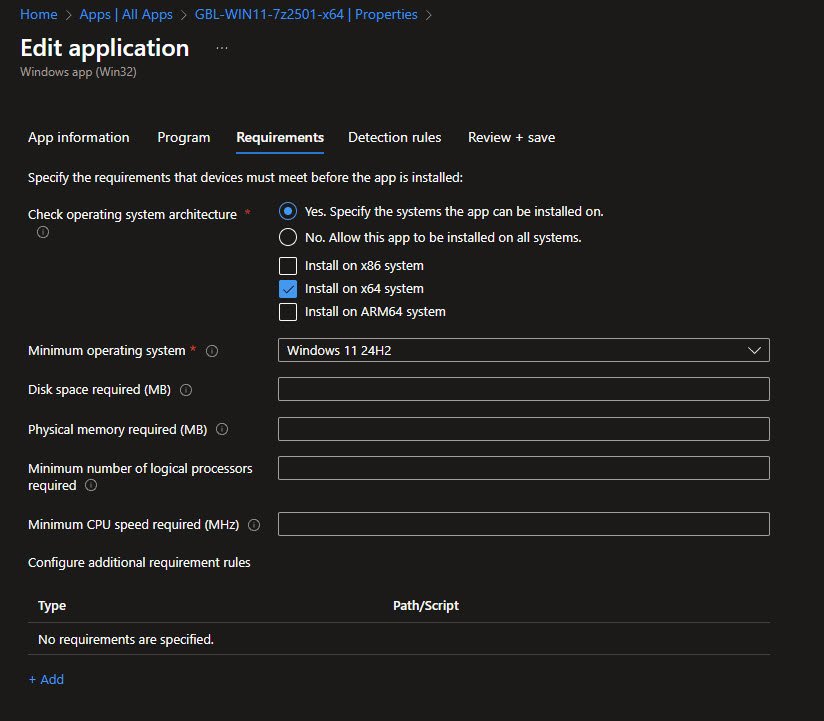824x721 pixels.
Task: Navigate to Home in the breadcrumb
Action: (38, 15)
